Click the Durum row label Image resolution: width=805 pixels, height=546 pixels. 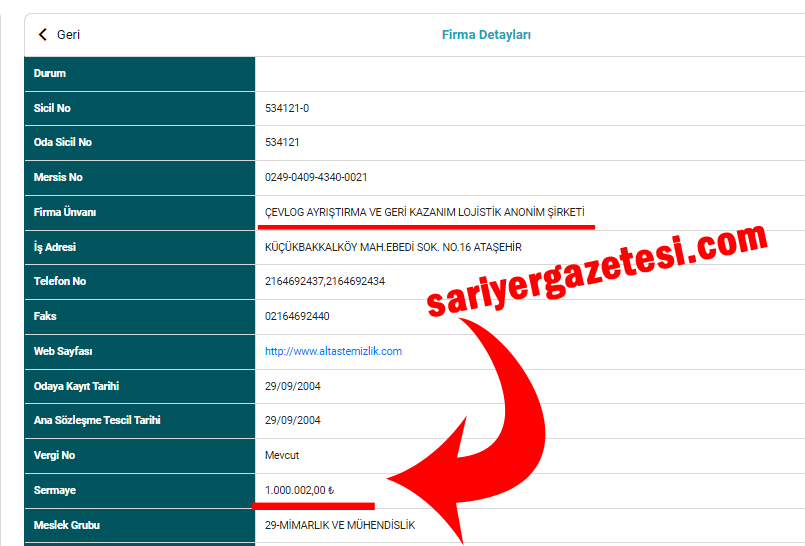click(x=50, y=73)
